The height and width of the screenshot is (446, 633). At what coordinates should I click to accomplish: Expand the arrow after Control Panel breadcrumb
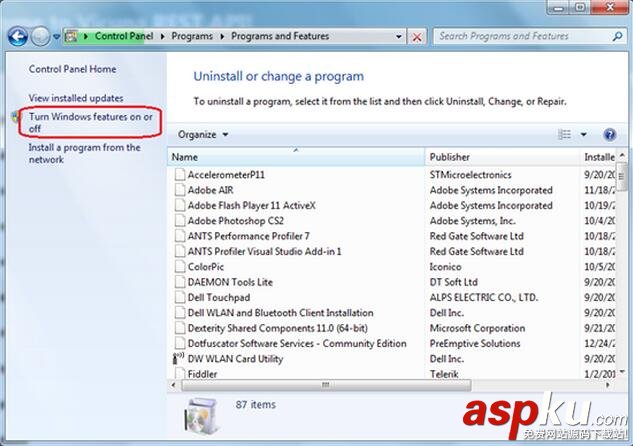click(x=162, y=36)
